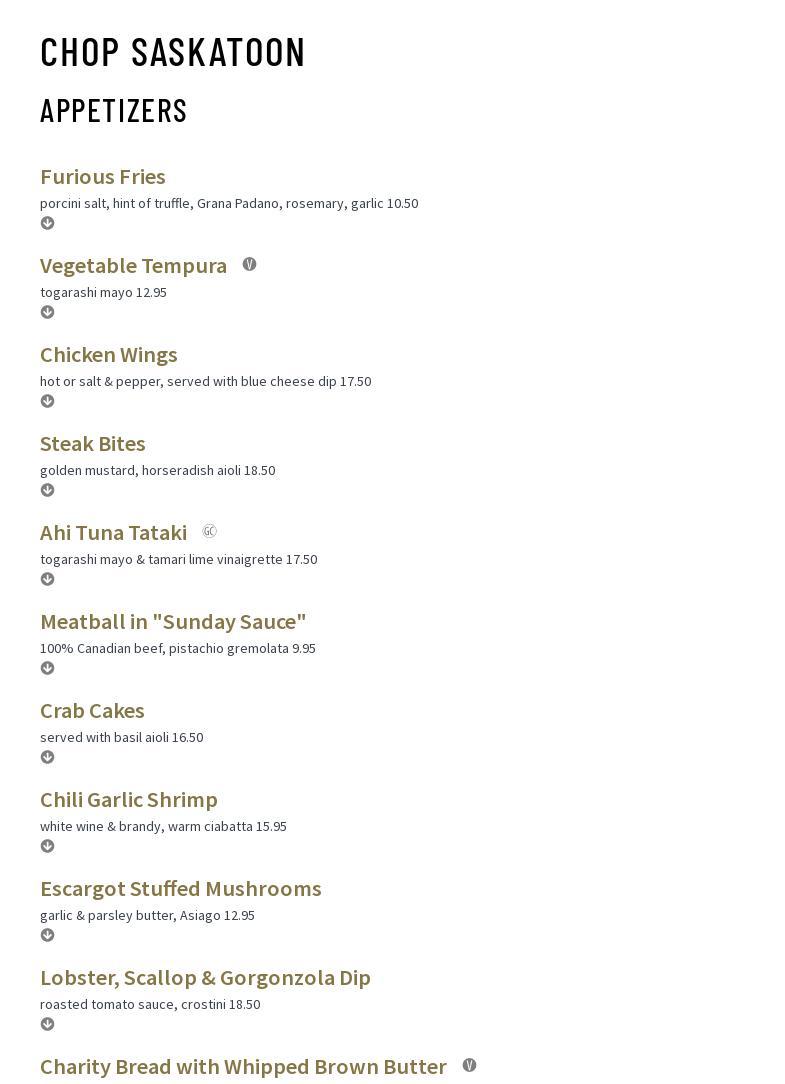Click vegetarian V icon beside Charity Bread
The image size is (785, 1084).
click(470, 1065)
